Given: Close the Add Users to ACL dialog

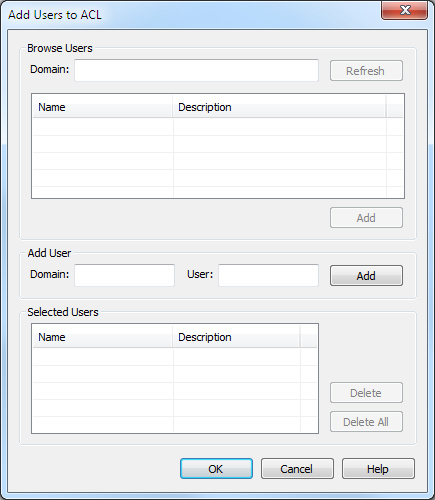Looking at the screenshot, I should [x=404, y=11].
